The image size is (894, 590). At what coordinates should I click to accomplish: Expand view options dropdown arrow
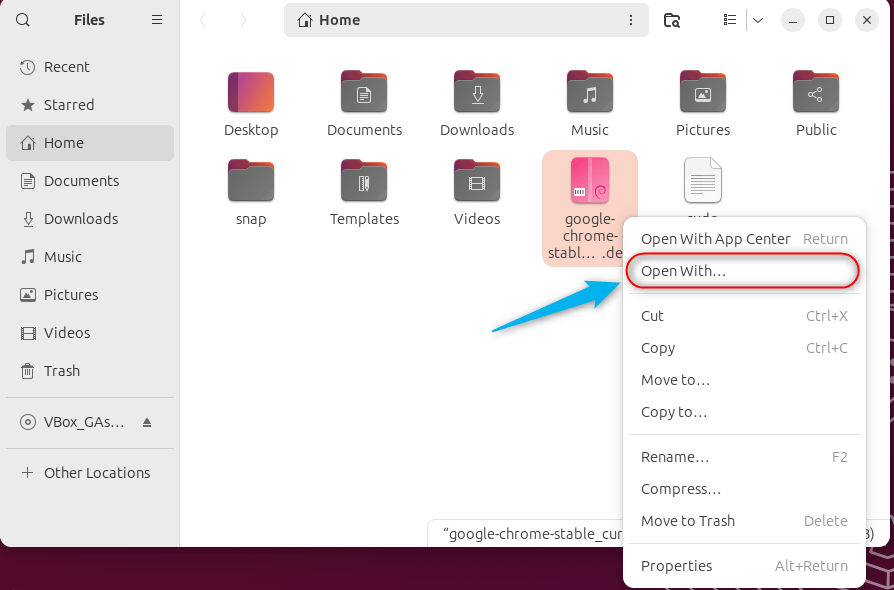click(758, 20)
